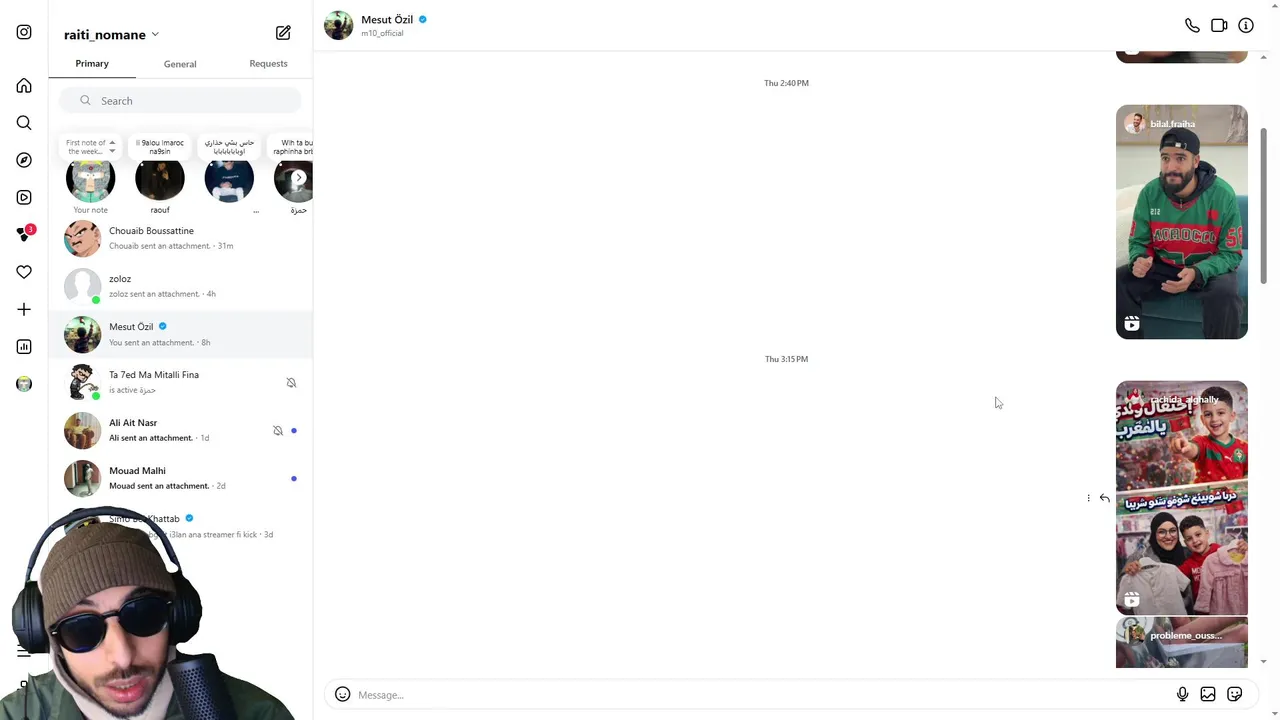Open sticker or GIF picker icon
This screenshot has height=720, width=1280.
coord(1235,694)
